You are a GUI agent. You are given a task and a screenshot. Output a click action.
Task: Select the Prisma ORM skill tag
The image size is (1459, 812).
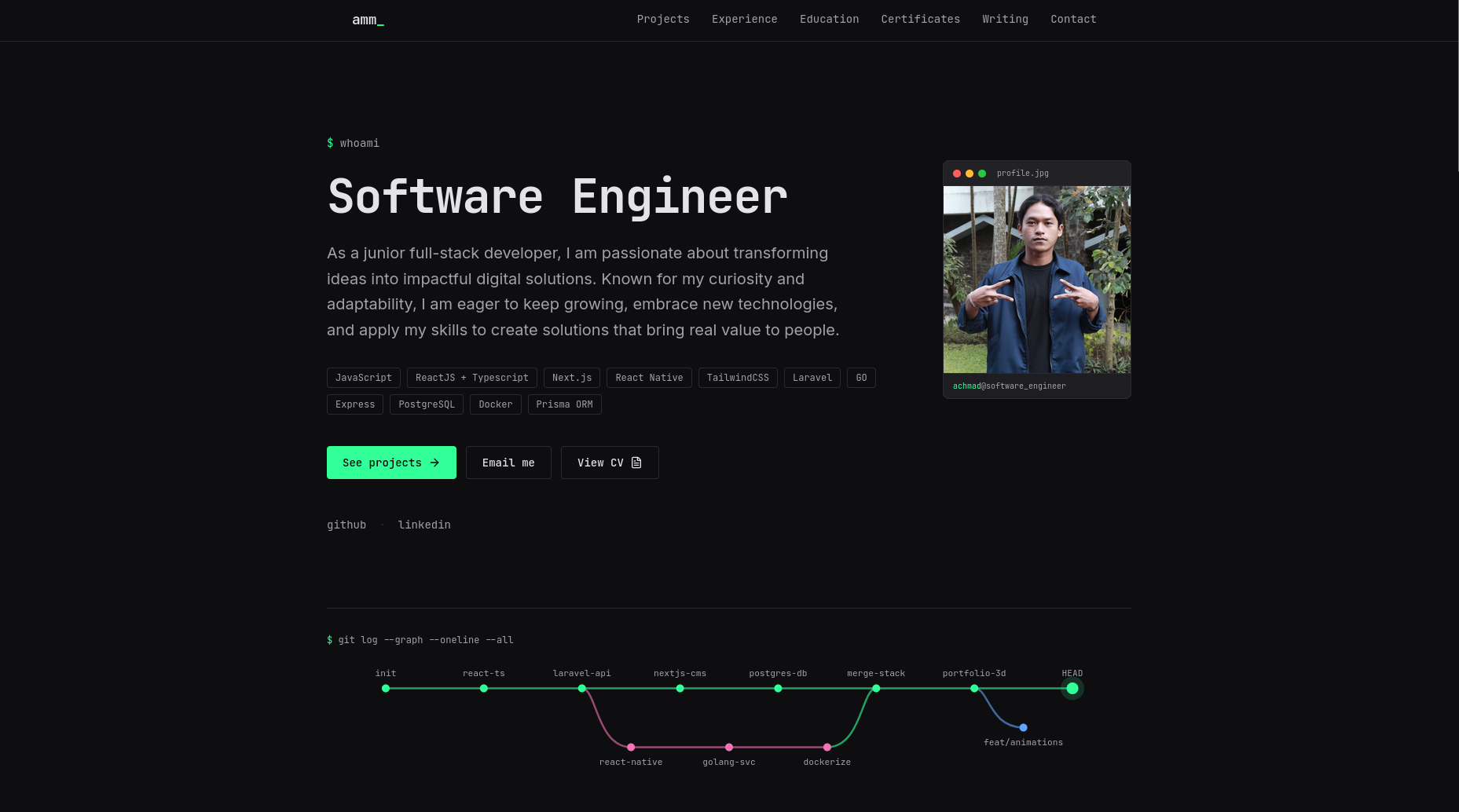click(565, 404)
